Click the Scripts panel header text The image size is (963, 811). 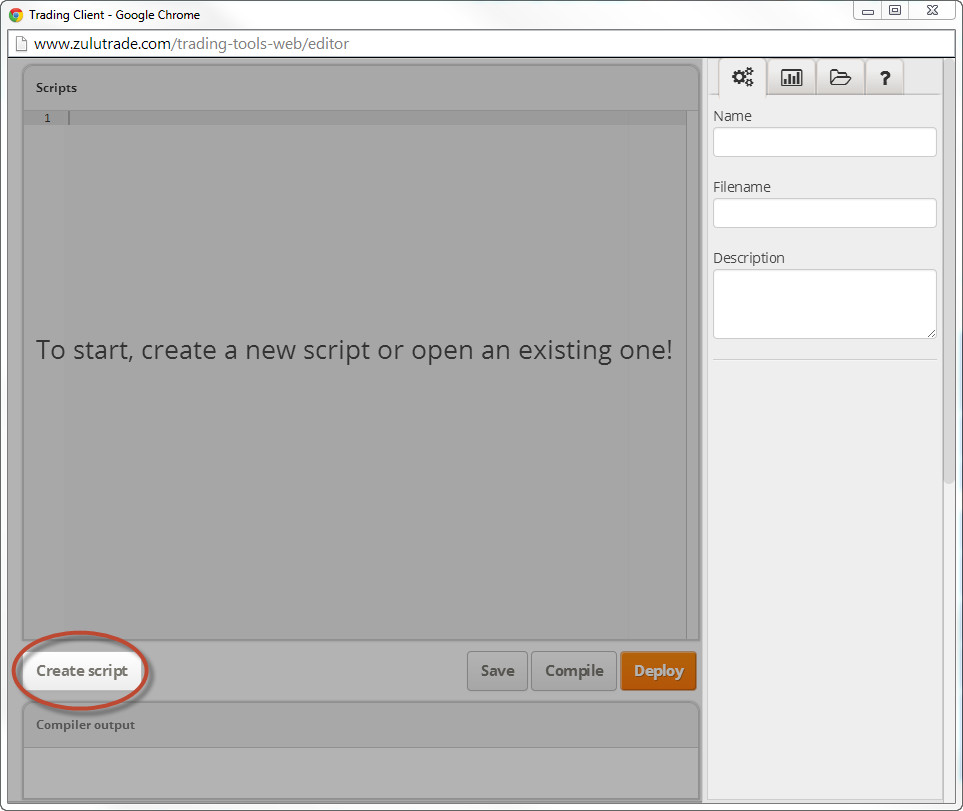[x=57, y=88]
